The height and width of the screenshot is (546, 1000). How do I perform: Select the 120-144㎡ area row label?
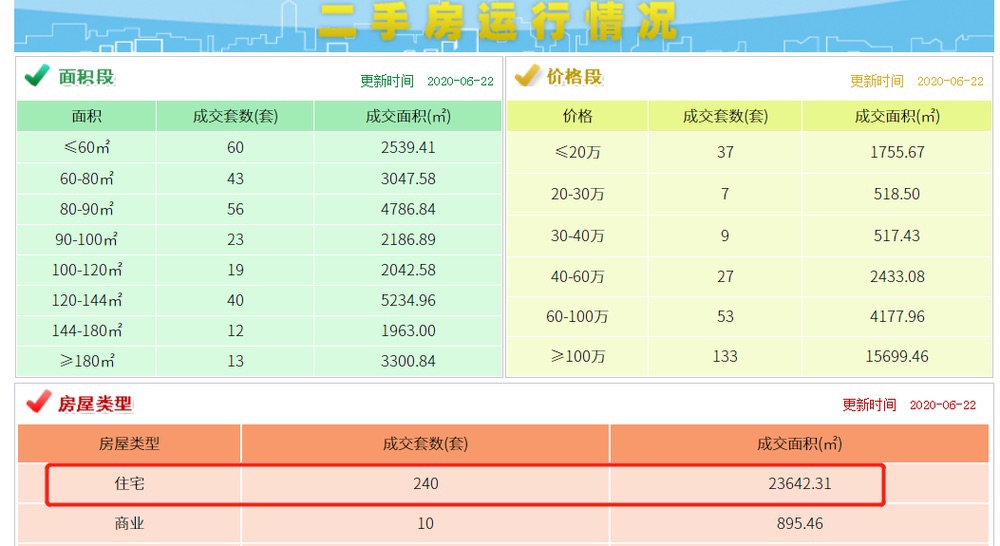click(86, 300)
